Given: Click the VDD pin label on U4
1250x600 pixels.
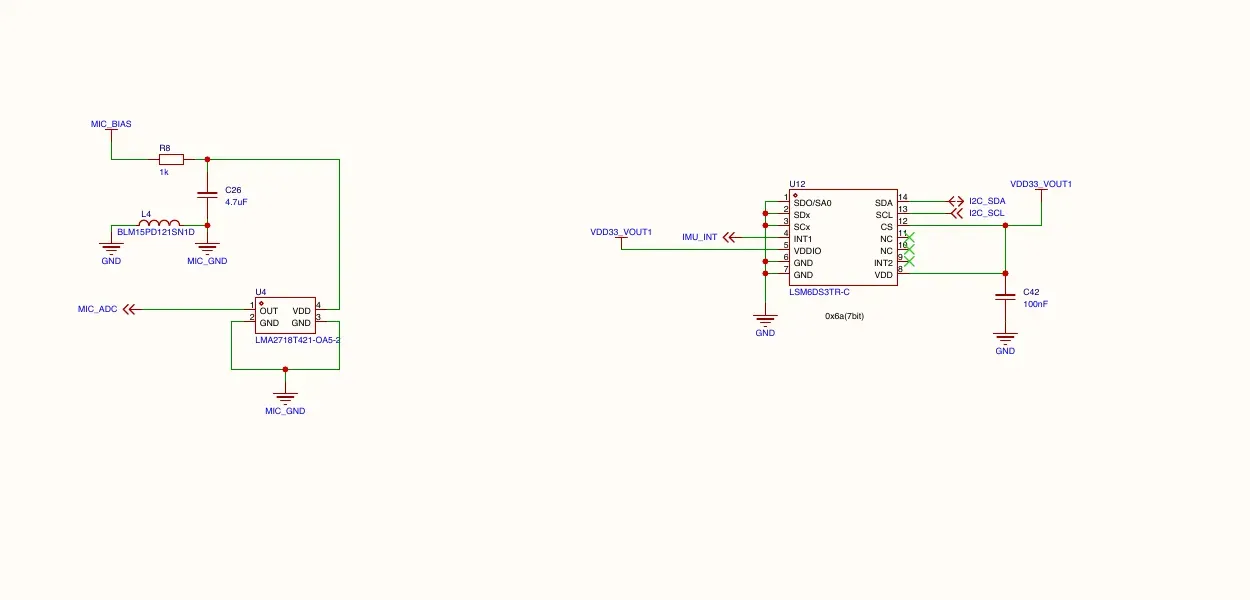Looking at the screenshot, I should (x=302, y=311).
